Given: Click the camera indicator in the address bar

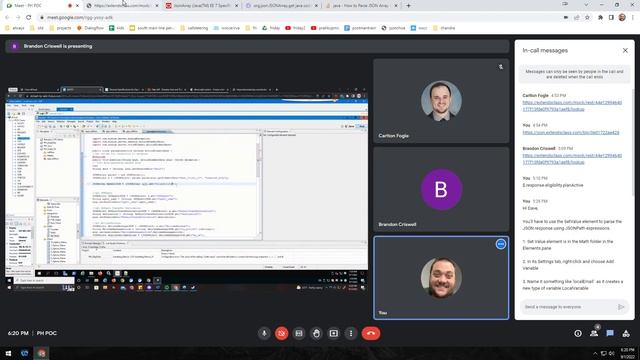Looking at the screenshot, I should coord(565,18).
